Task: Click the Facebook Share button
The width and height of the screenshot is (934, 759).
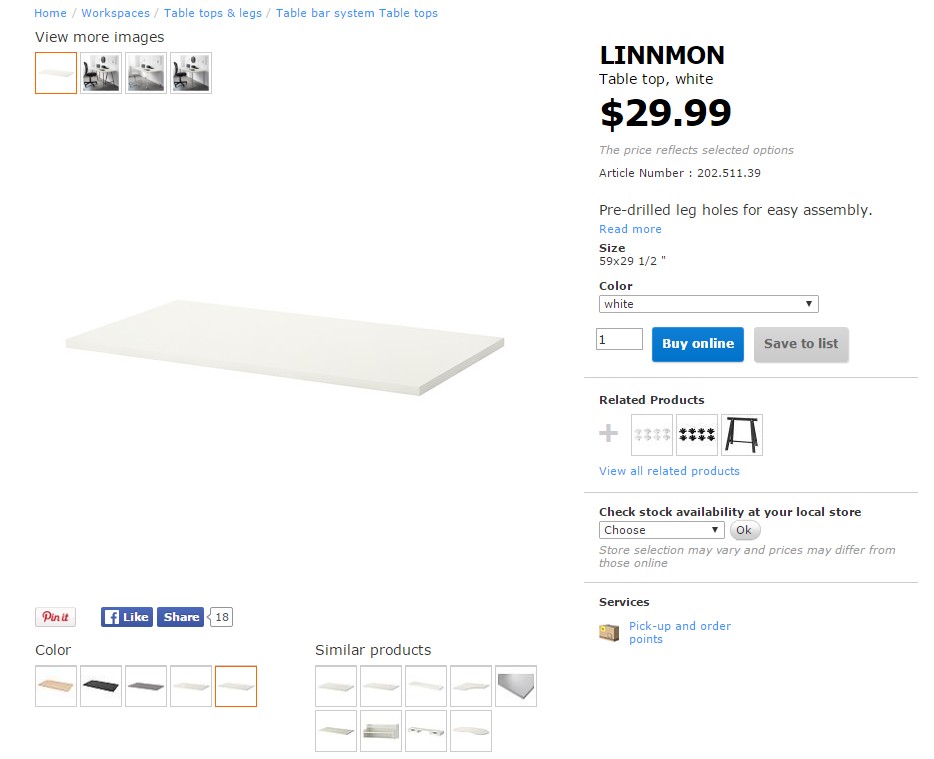Action: [180, 617]
